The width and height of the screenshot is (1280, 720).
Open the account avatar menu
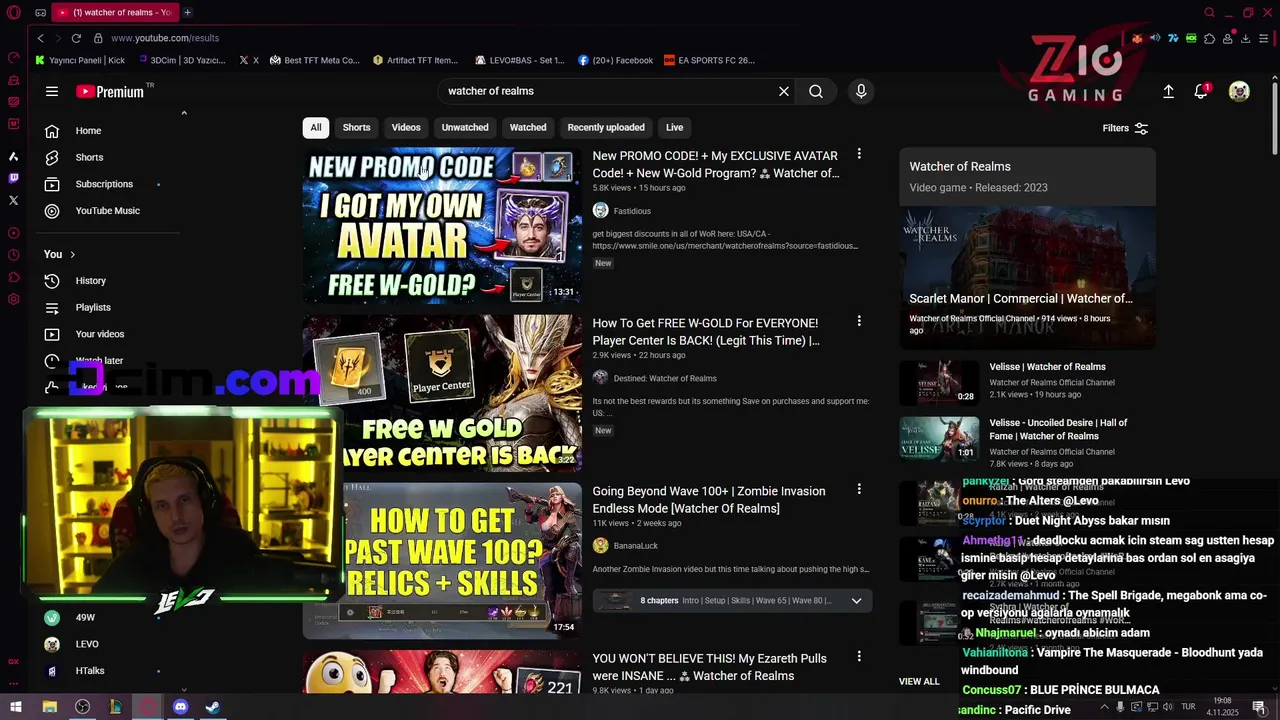coord(1239,91)
